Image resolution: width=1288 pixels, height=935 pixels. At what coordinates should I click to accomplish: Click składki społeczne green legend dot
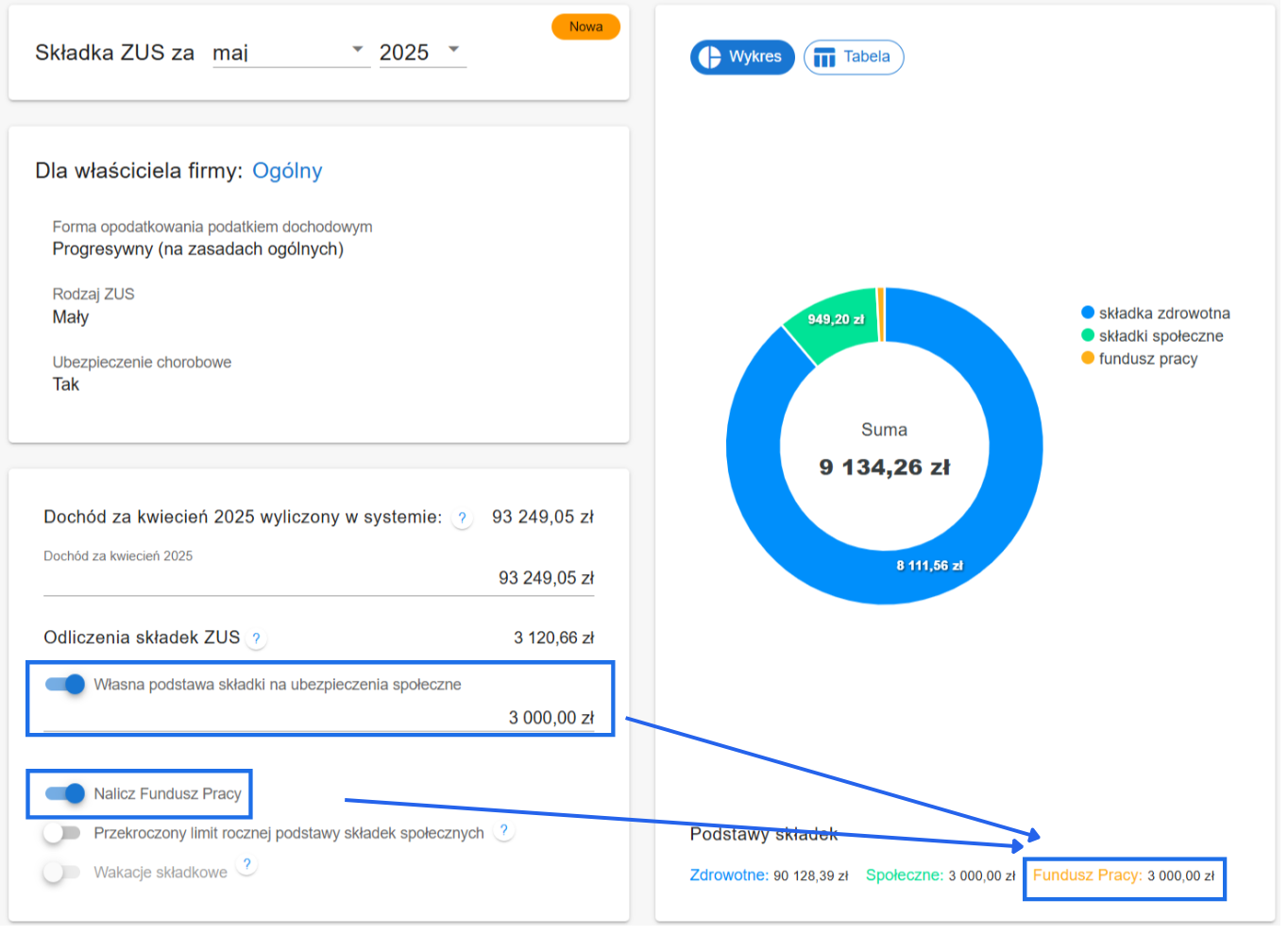(1088, 335)
